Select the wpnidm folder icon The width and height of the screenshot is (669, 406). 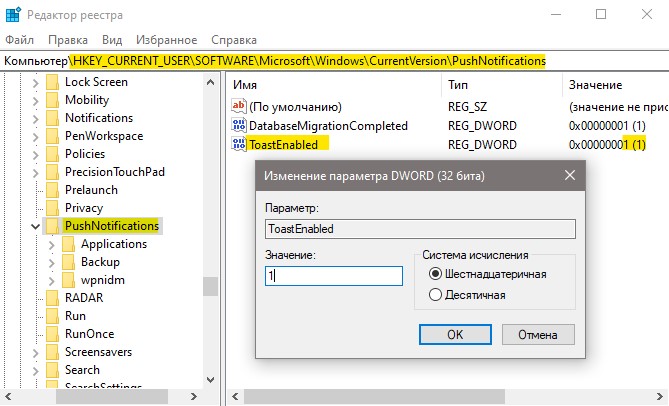(69, 280)
